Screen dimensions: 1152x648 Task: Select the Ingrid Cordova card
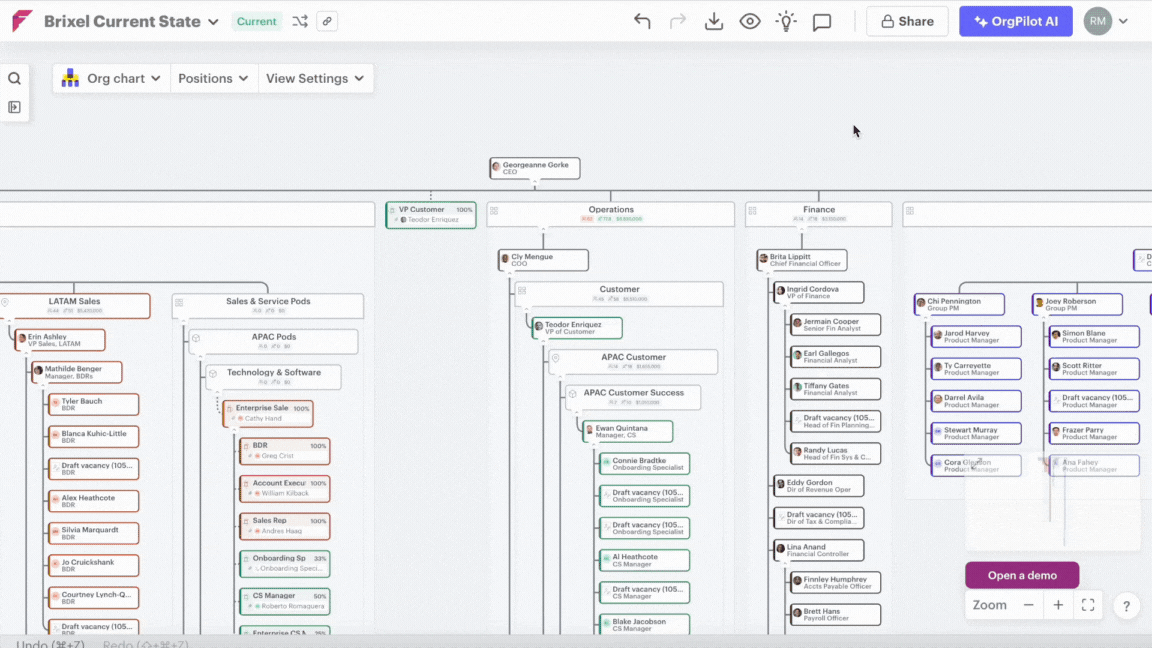pos(819,292)
